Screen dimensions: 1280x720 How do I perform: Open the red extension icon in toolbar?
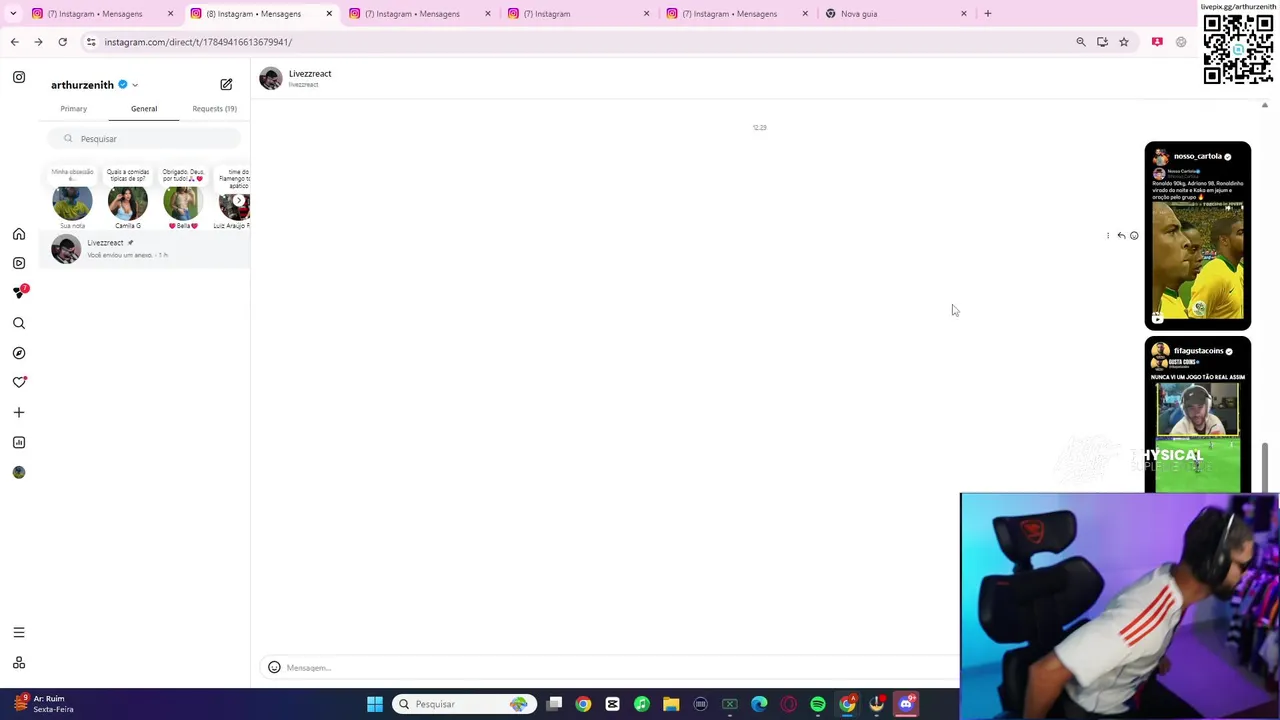click(1157, 42)
